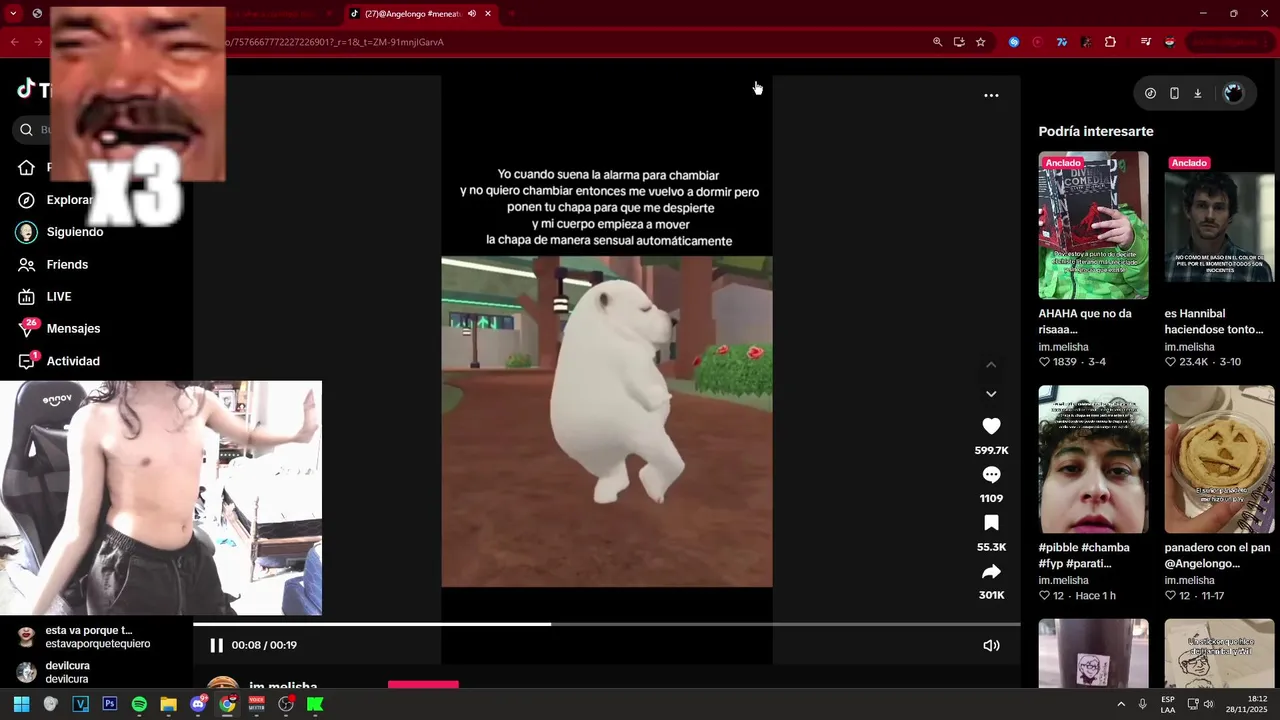Image resolution: width=1280 pixels, height=720 pixels.
Task: Expand the system tray hidden icons chevron
Action: pyautogui.click(x=1121, y=704)
